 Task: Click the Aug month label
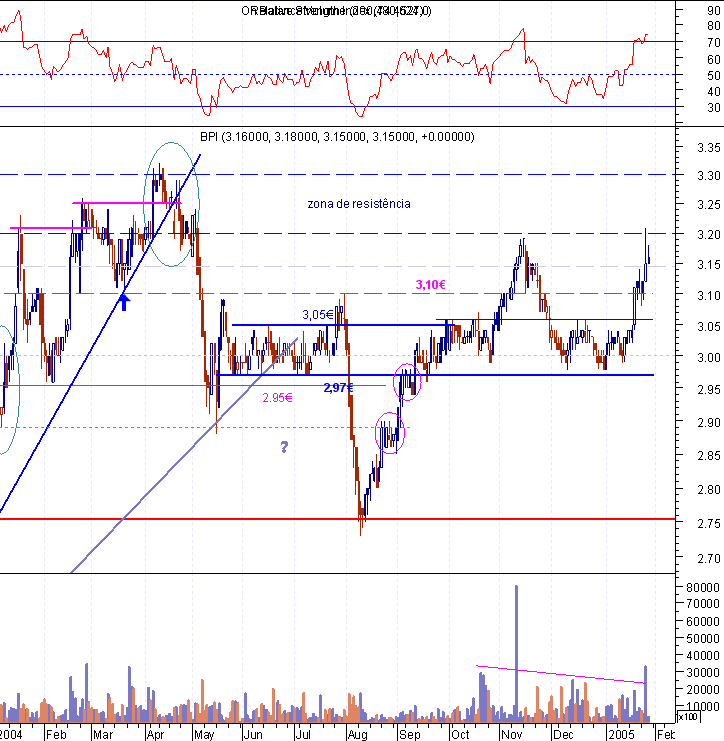(x=357, y=734)
